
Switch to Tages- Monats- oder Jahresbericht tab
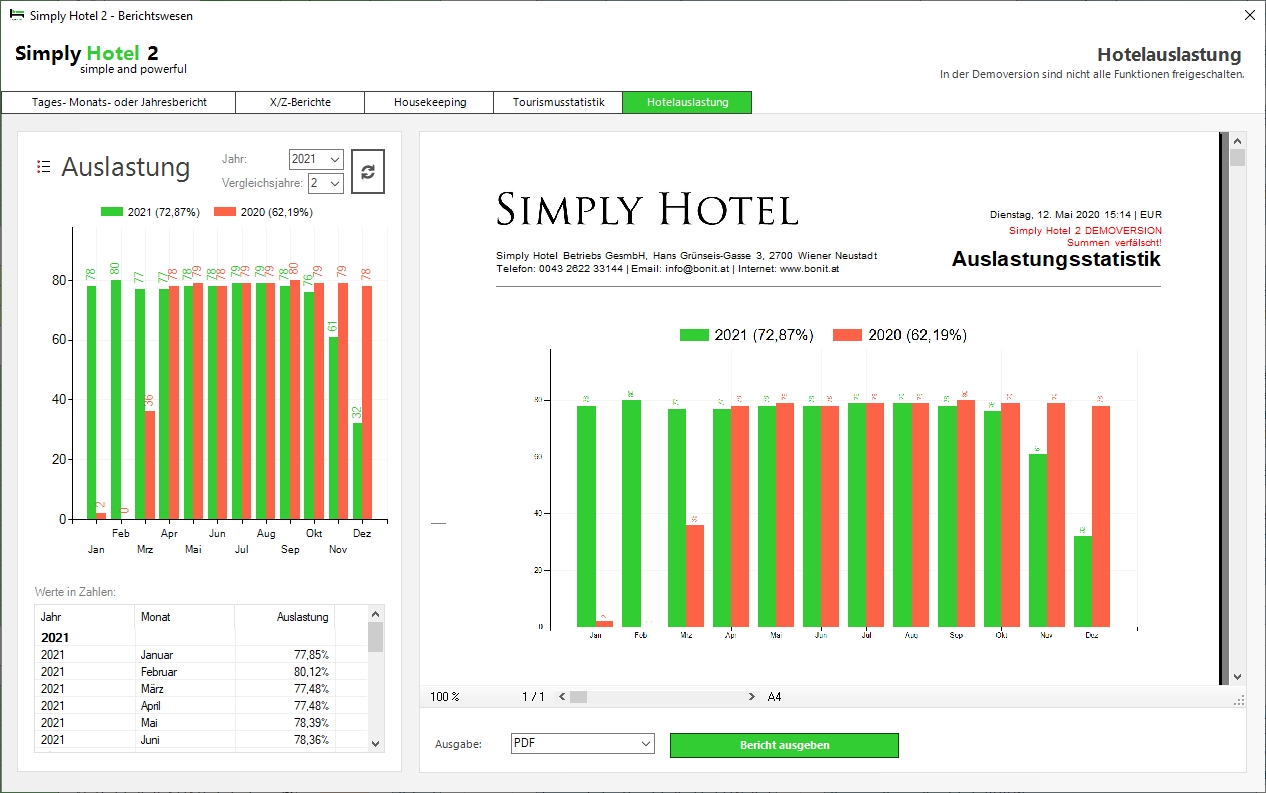click(x=119, y=102)
